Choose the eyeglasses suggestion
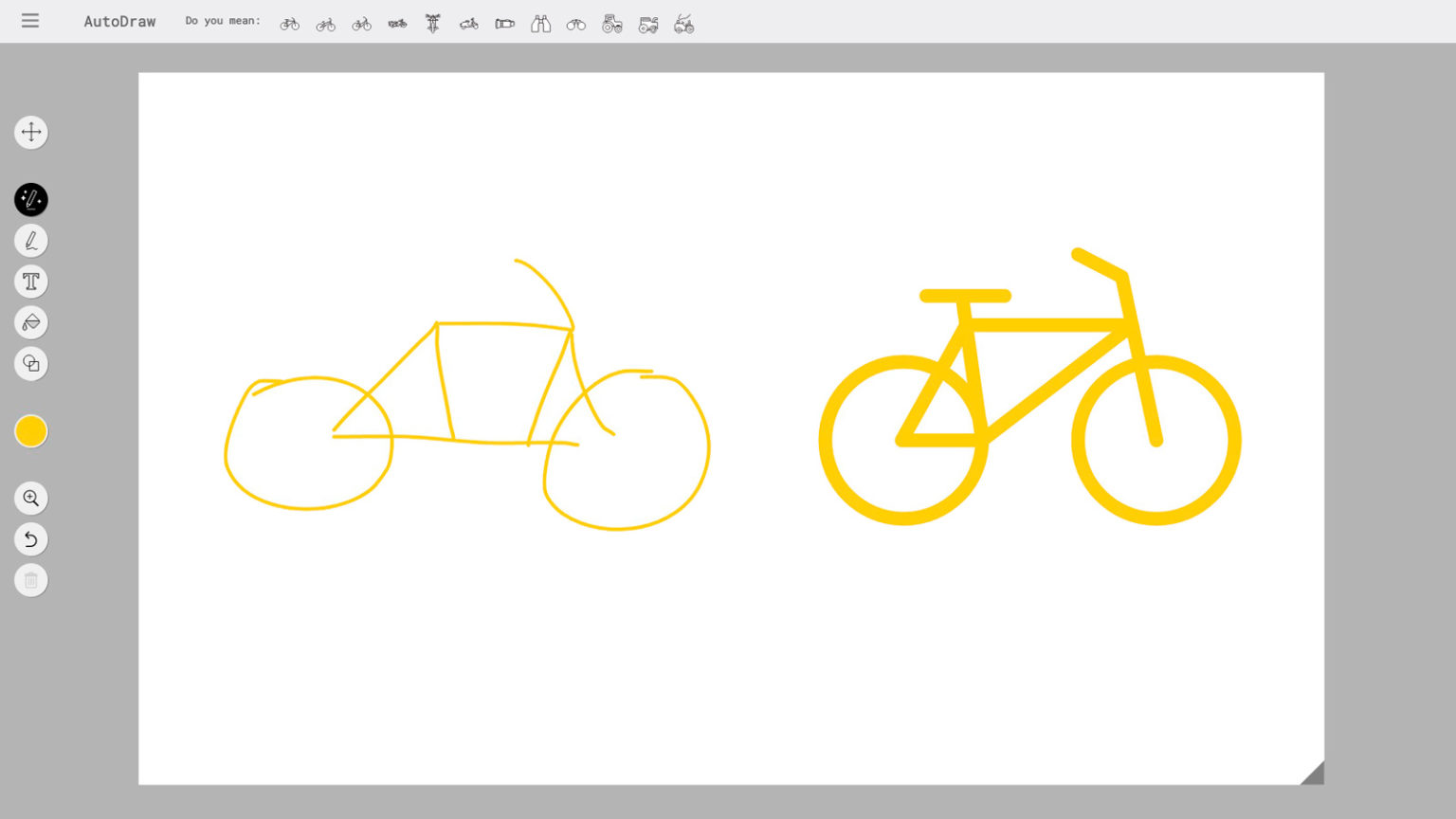The width and height of the screenshot is (1456, 819). pos(576,25)
